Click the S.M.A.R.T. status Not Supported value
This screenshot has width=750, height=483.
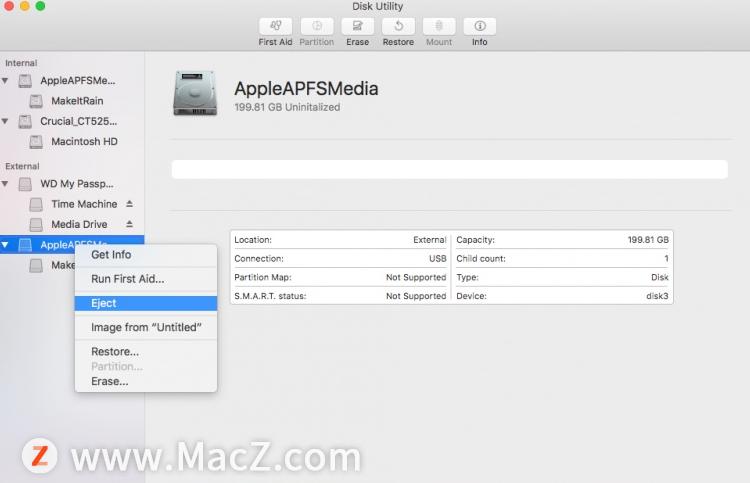[x=416, y=296]
